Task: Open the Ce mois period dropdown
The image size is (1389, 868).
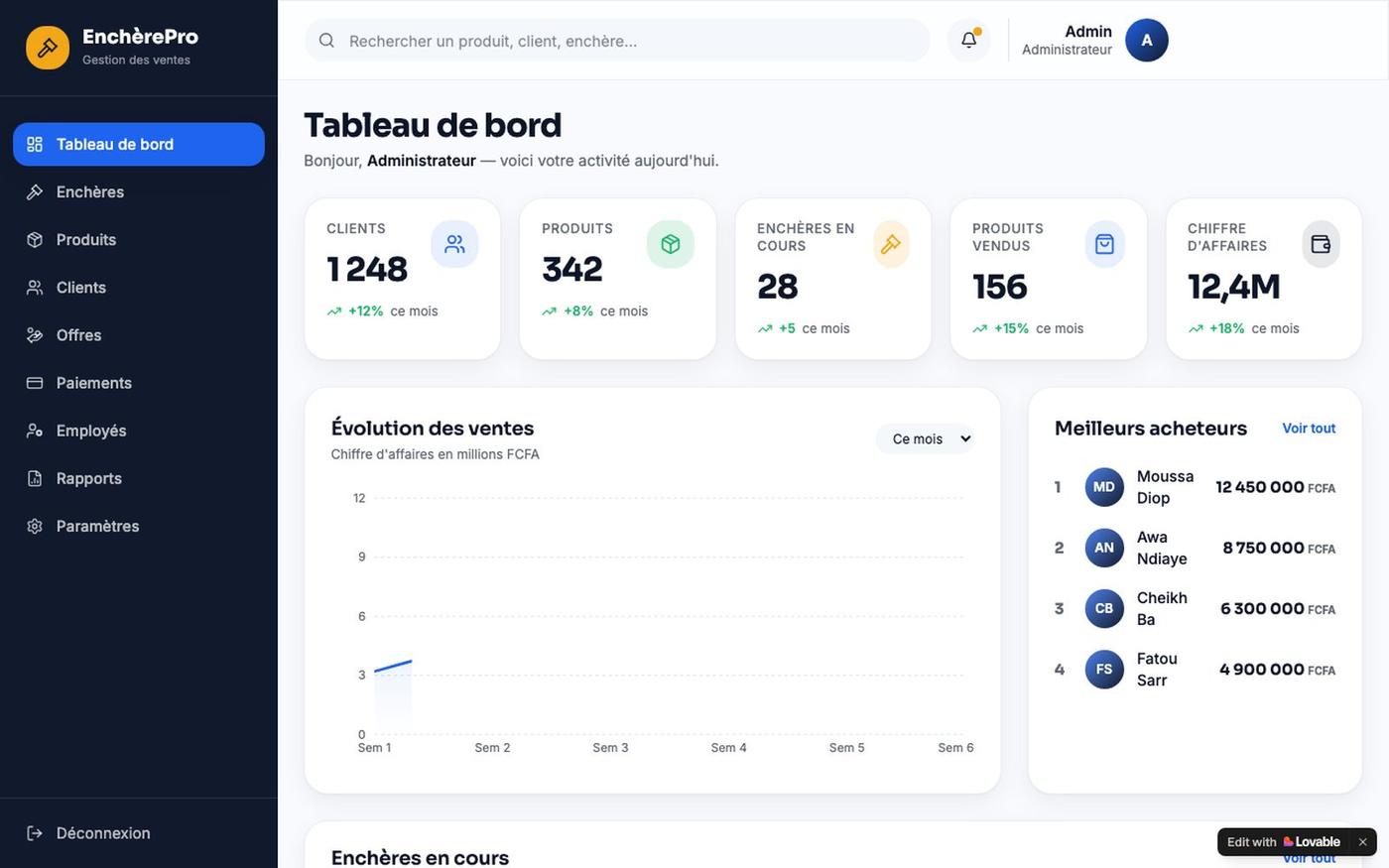Action: click(925, 438)
